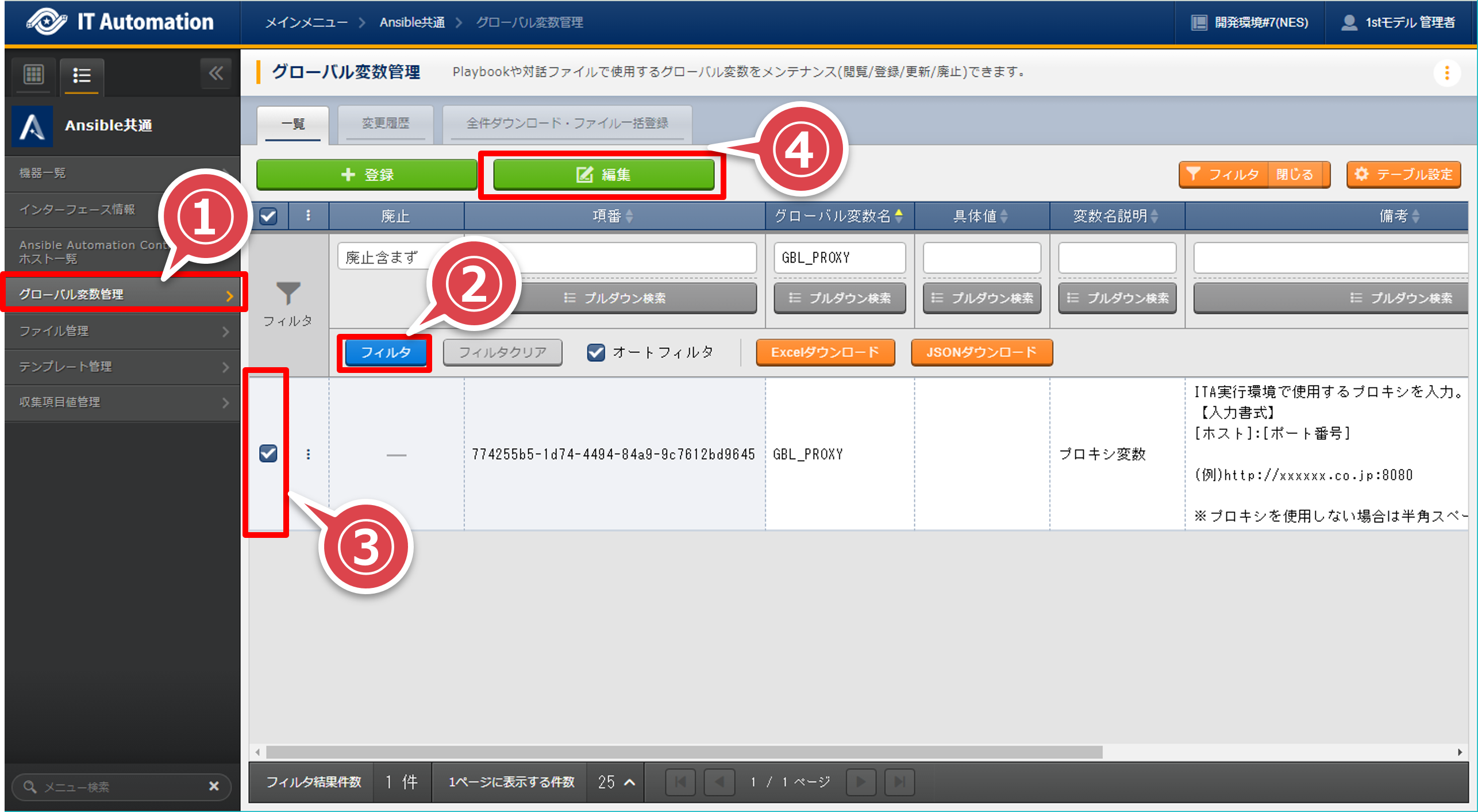Open the GBL_PROXY row three-dot menu
The width and height of the screenshot is (1478, 812).
(x=309, y=455)
